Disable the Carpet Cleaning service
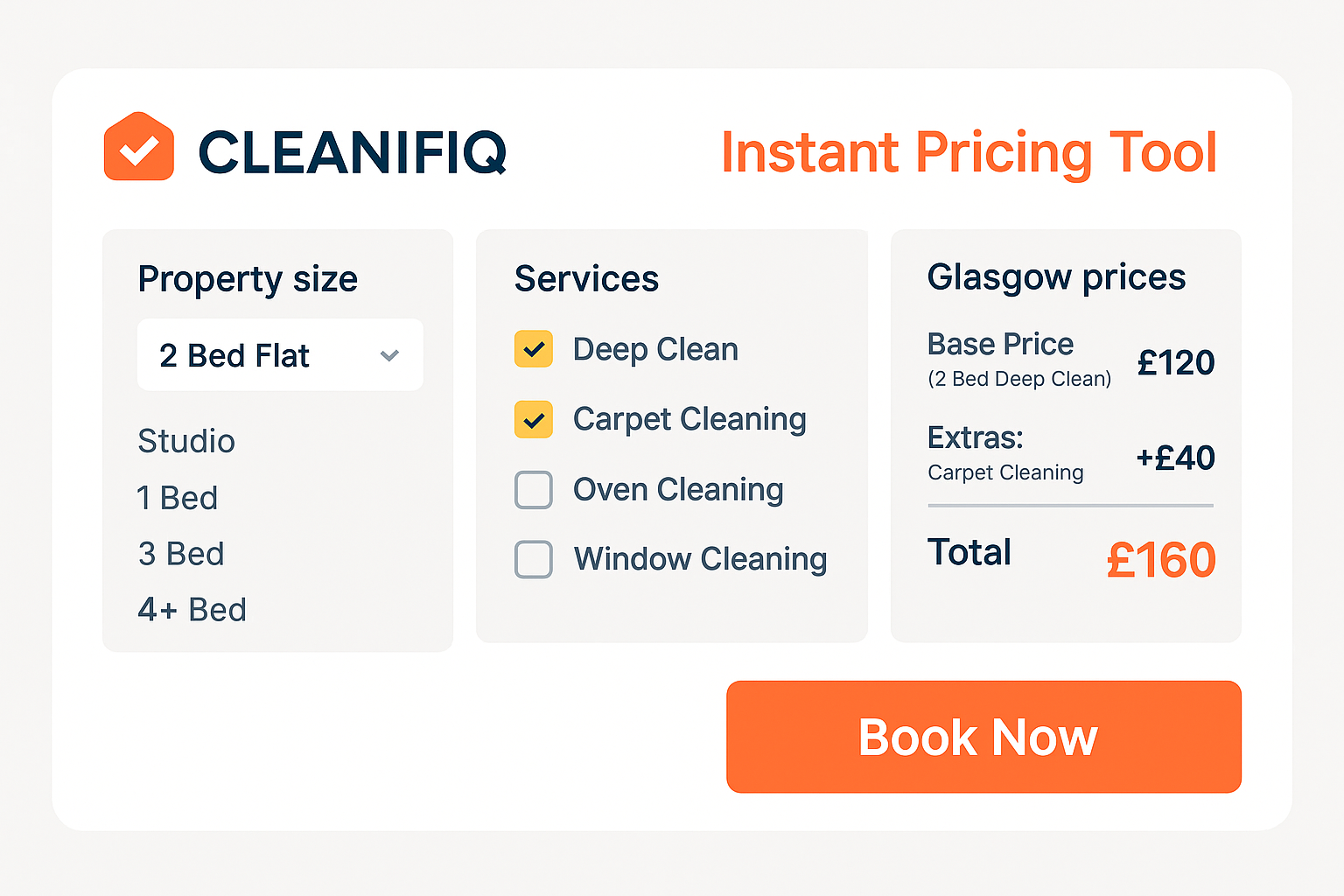The image size is (1344, 896). click(534, 419)
